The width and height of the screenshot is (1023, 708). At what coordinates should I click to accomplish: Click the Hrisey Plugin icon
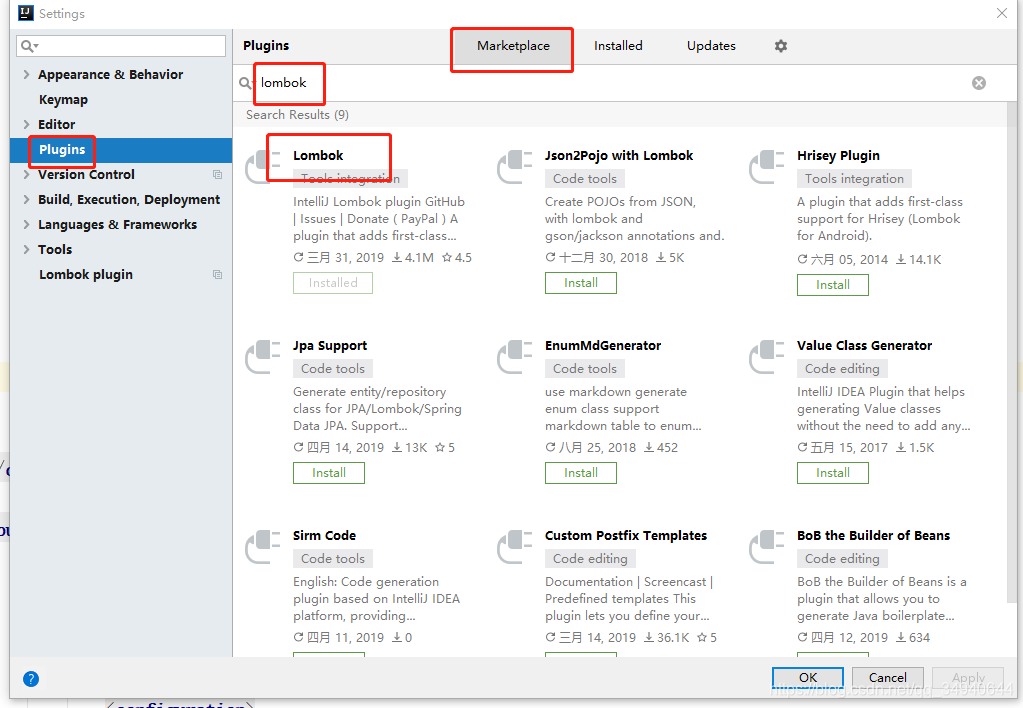pyautogui.click(x=766, y=166)
